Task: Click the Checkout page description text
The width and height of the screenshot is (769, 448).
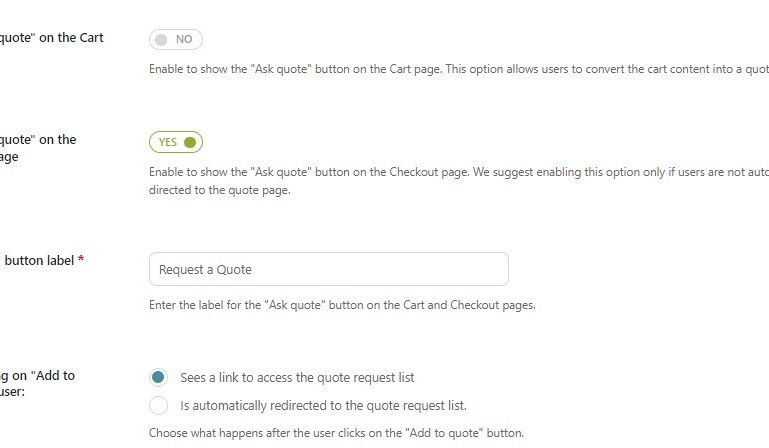Action: (x=459, y=181)
